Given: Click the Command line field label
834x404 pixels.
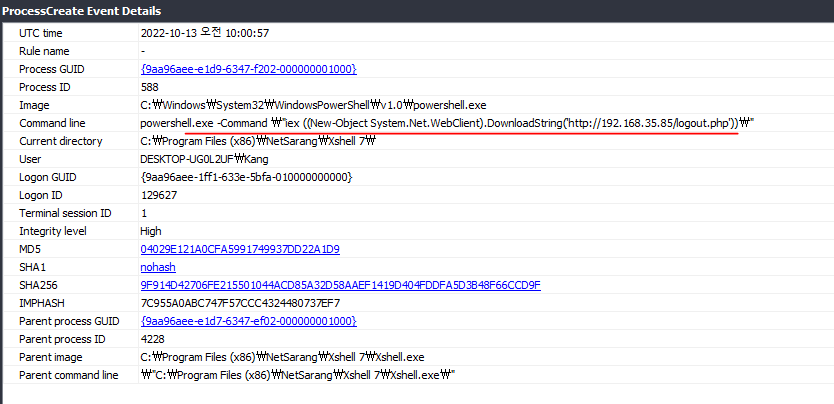Looking at the screenshot, I should point(52,123).
